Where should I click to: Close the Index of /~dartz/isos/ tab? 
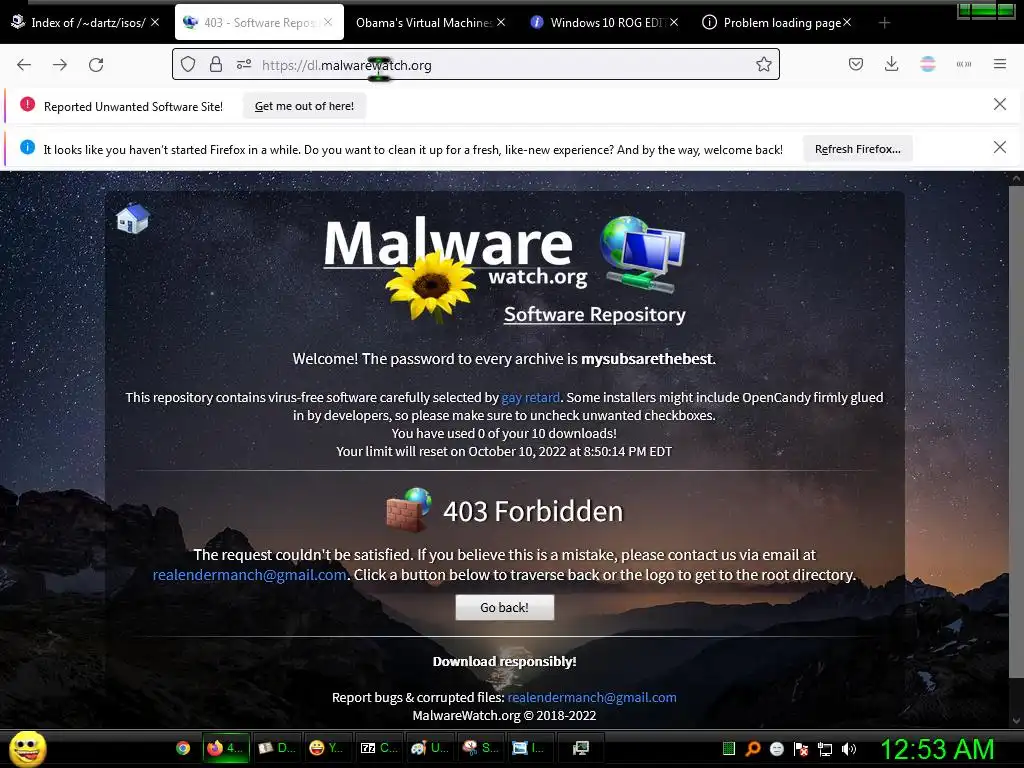pos(155,22)
